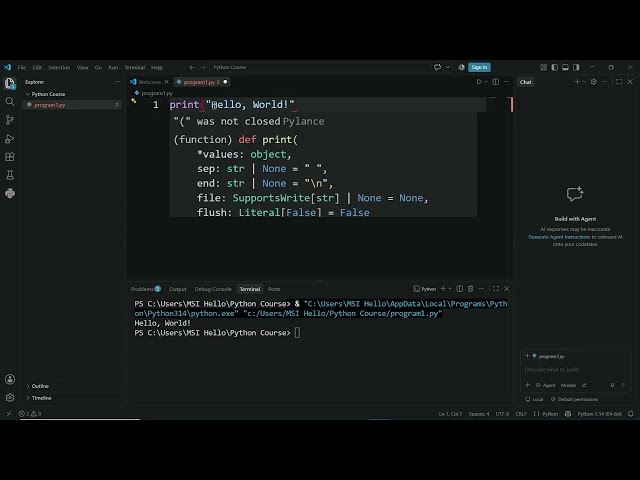Close the terminal panel

(x=507, y=289)
